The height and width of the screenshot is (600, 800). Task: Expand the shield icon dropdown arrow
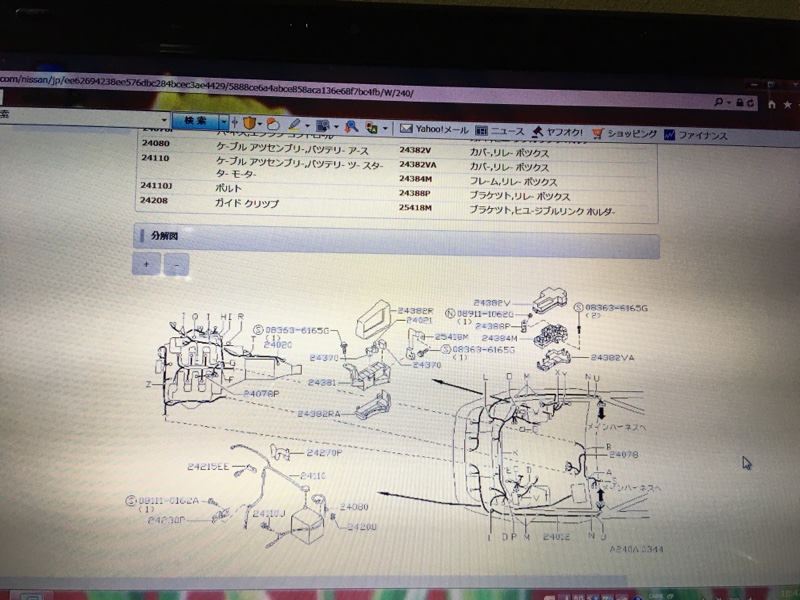tap(260, 124)
